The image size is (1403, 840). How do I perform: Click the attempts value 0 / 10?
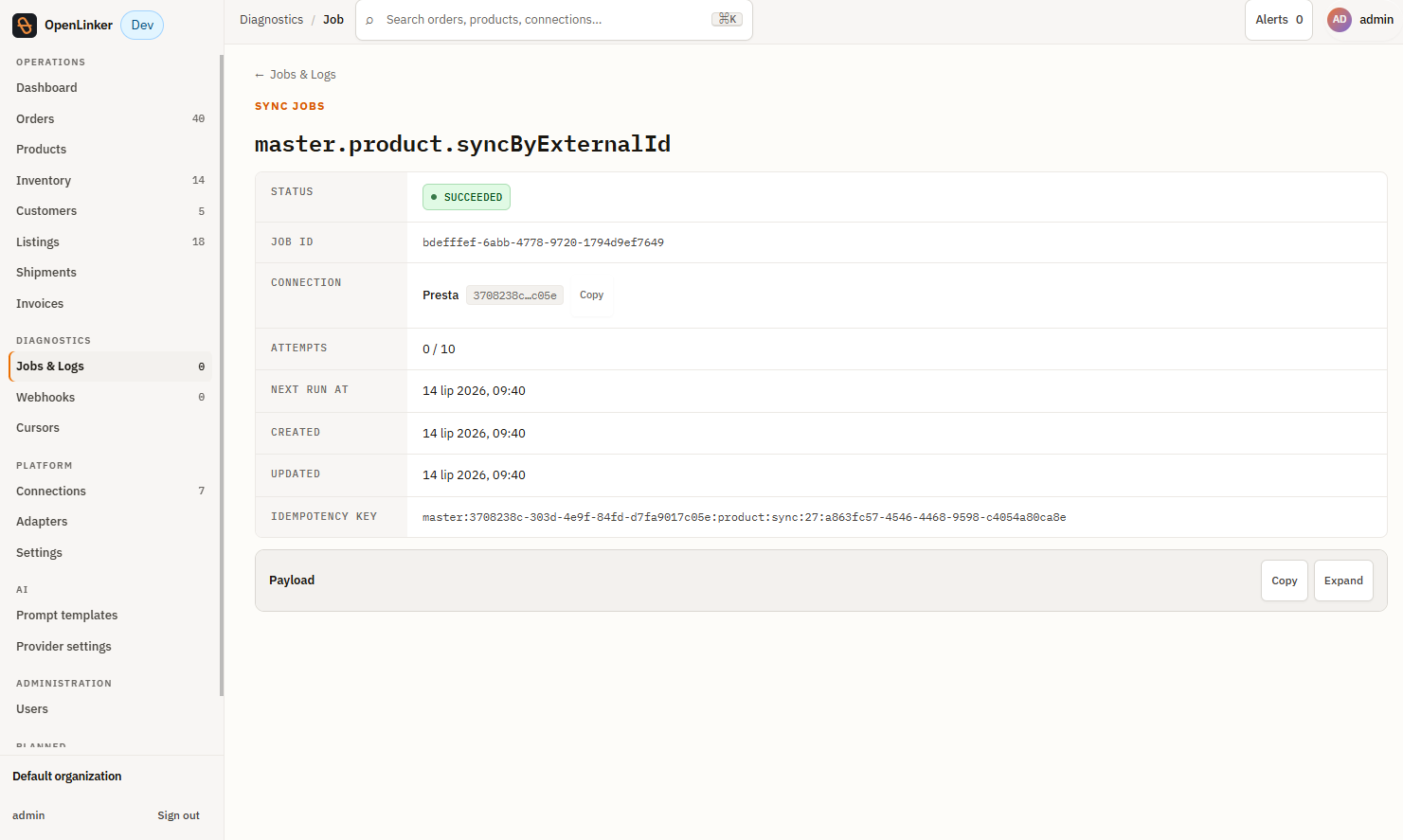(439, 349)
